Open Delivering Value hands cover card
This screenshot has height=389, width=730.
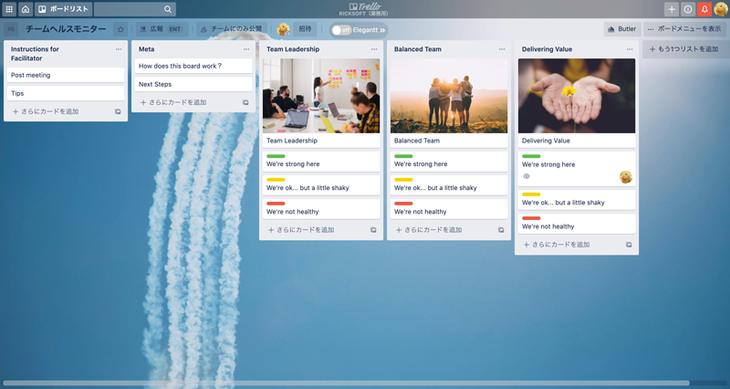coord(576,103)
